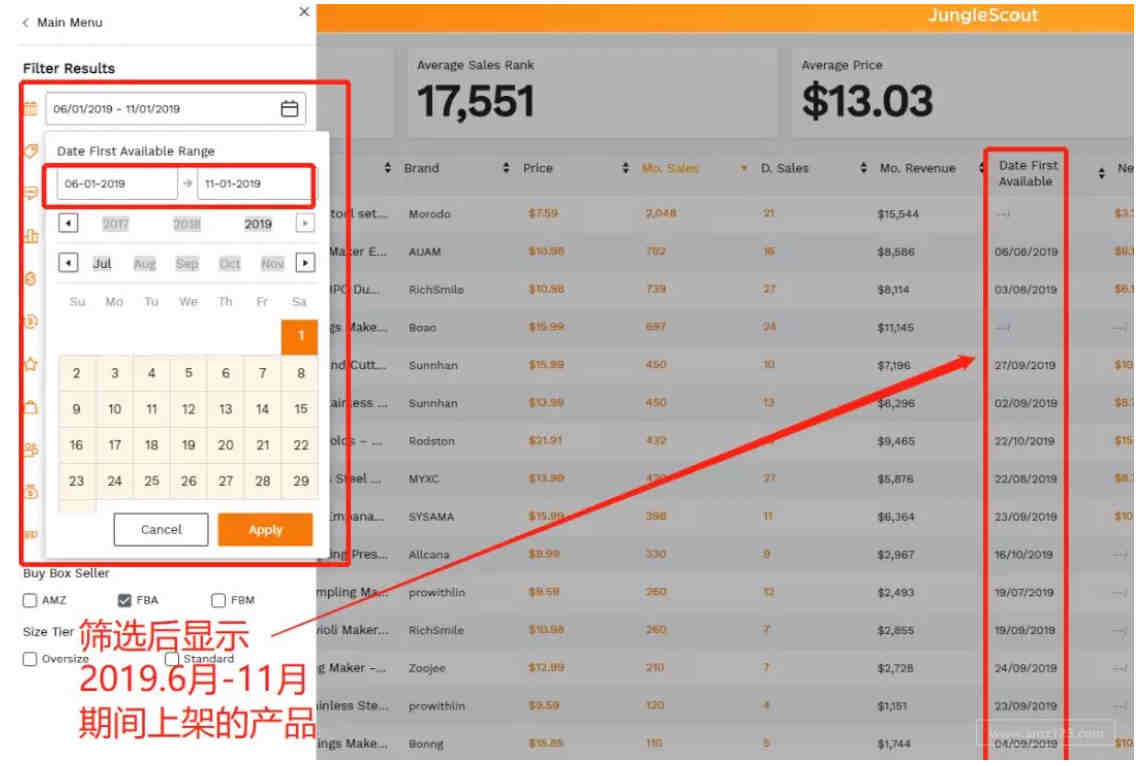Switch the calendar month to Aug
1136x766 pixels.
pyautogui.click(x=145, y=263)
